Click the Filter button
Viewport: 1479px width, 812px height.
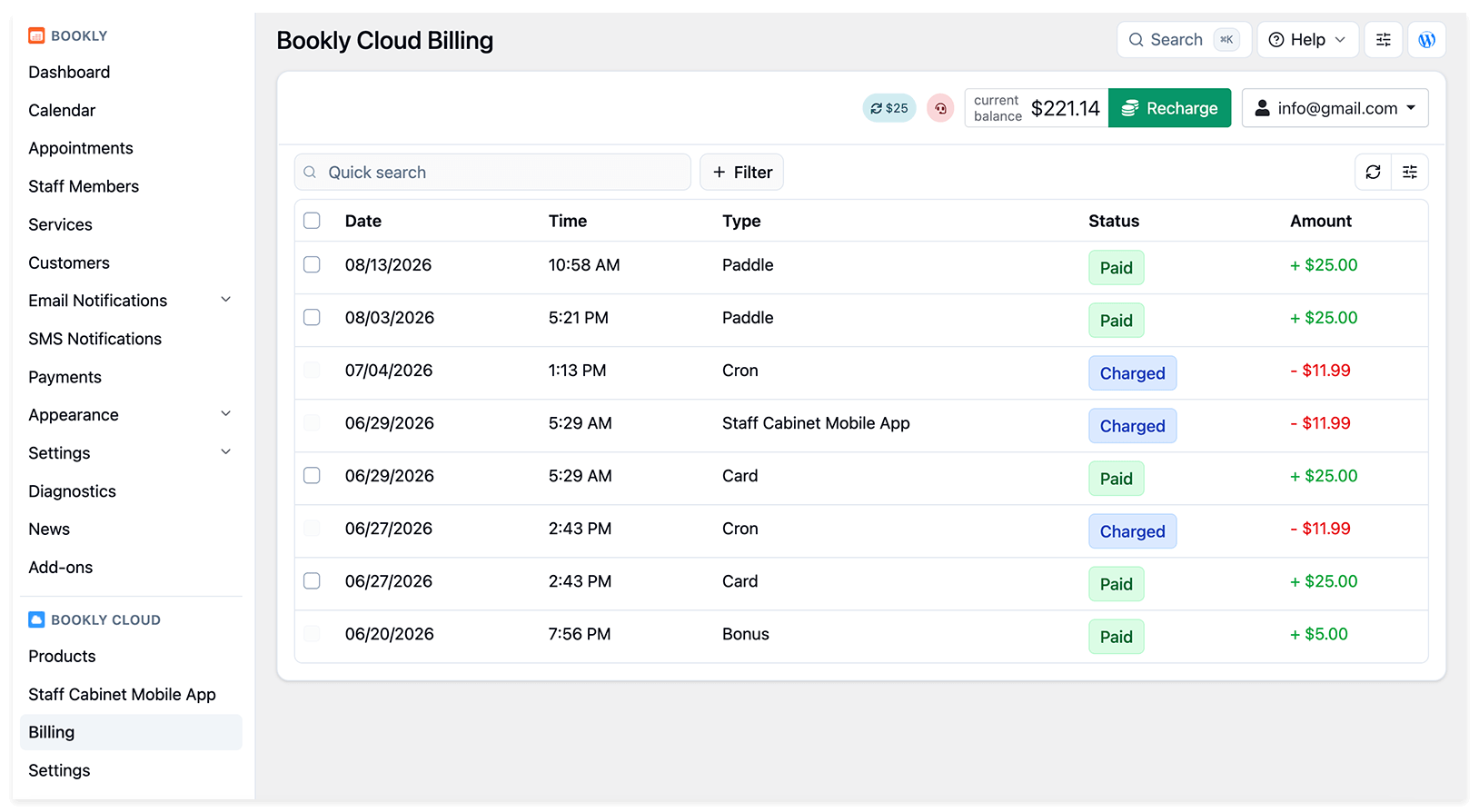[x=742, y=173]
